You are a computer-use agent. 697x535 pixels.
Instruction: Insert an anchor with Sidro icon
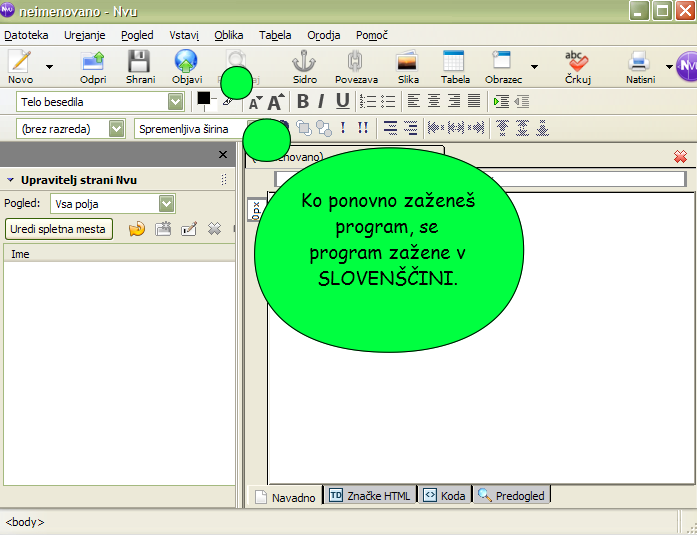(x=304, y=65)
